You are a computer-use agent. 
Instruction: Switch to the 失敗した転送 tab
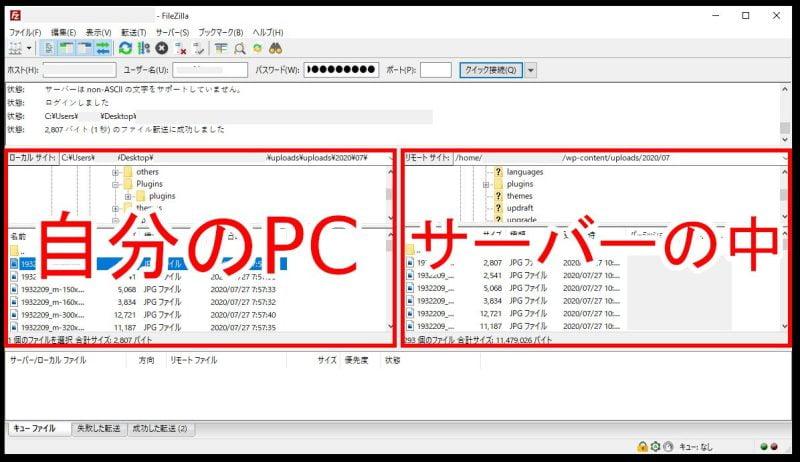(99, 428)
